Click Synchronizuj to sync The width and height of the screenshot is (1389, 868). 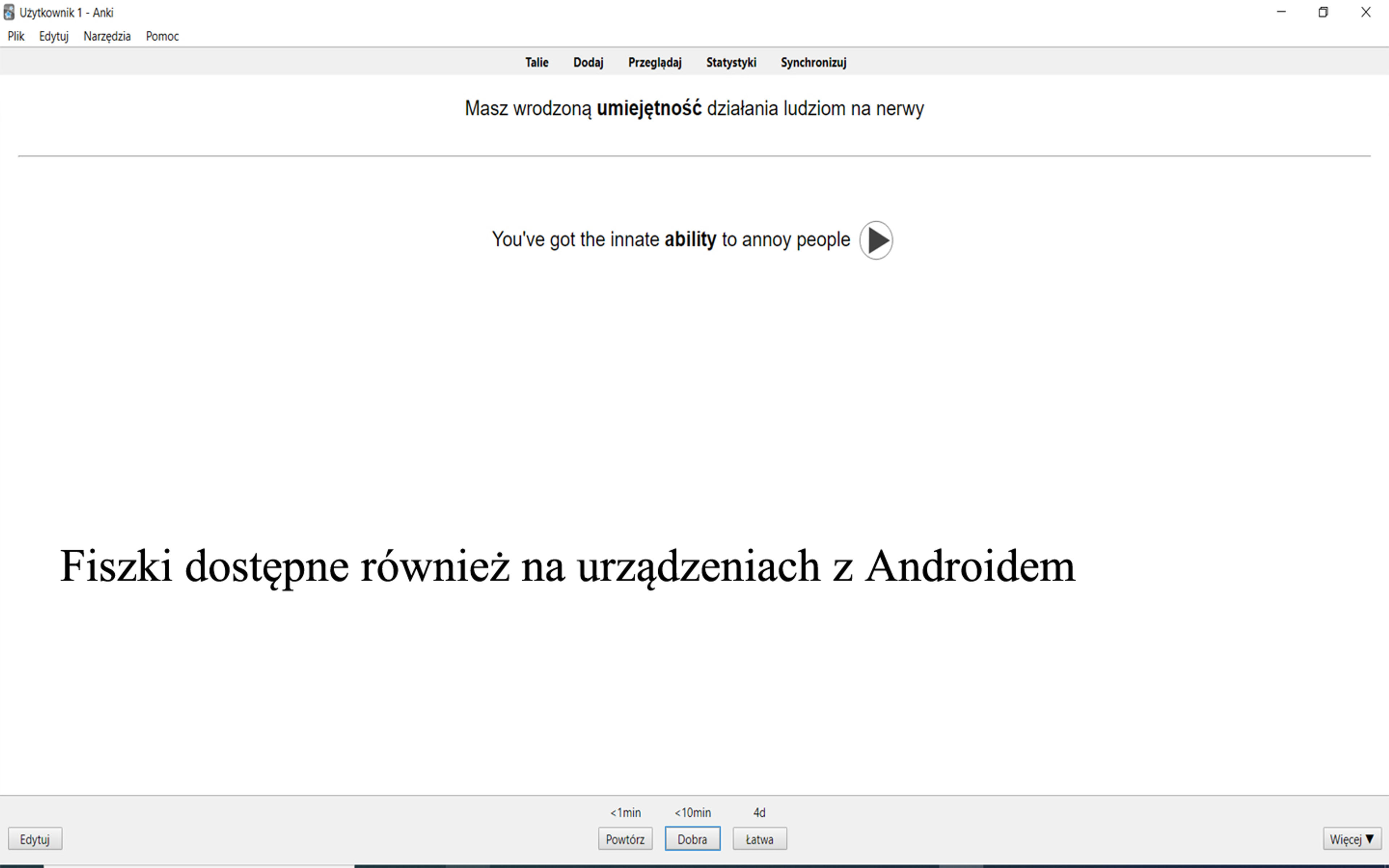coord(813,62)
